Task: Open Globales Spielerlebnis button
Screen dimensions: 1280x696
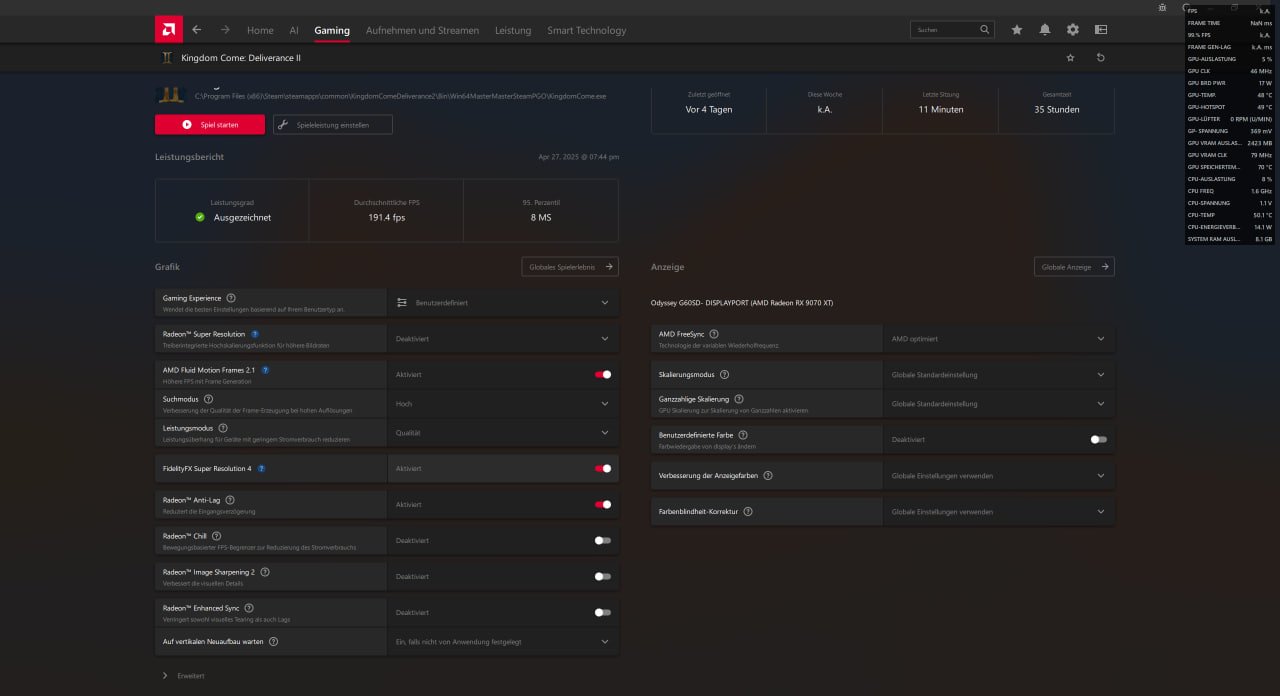Action: click(x=570, y=267)
